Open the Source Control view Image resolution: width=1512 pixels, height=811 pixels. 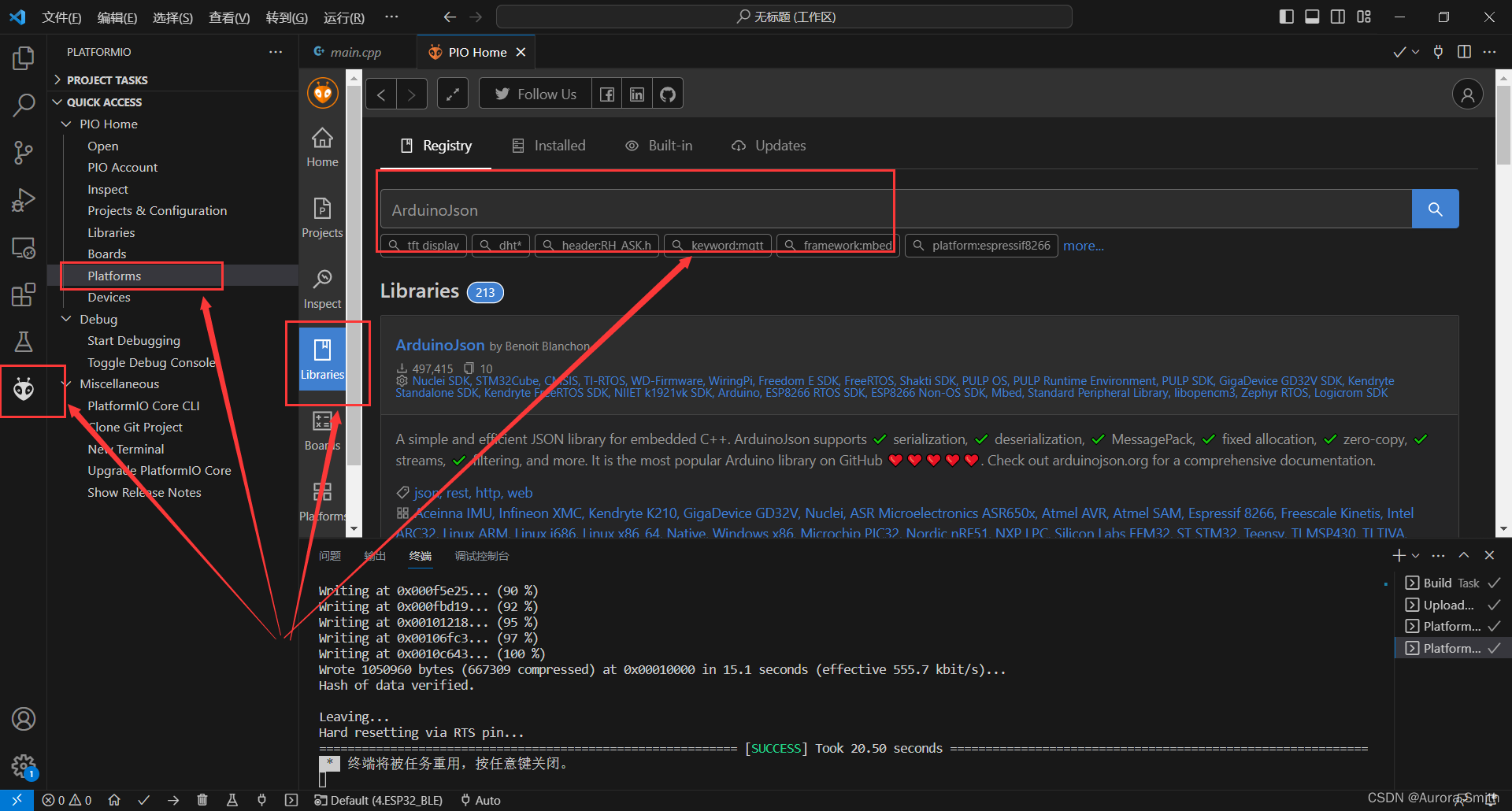coord(24,152)
